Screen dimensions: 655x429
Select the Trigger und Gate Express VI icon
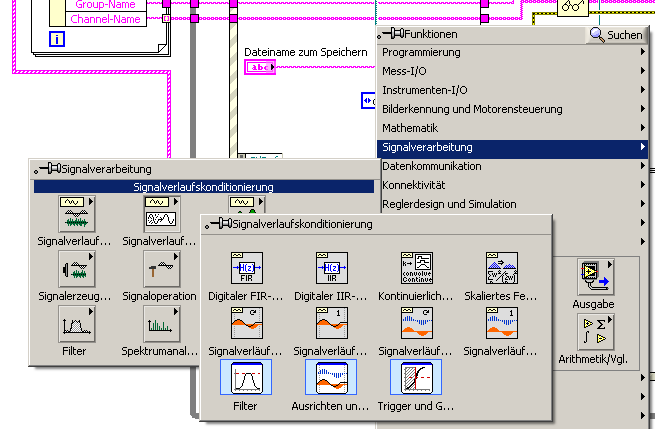pyautogui.click(x=416, y=377)
